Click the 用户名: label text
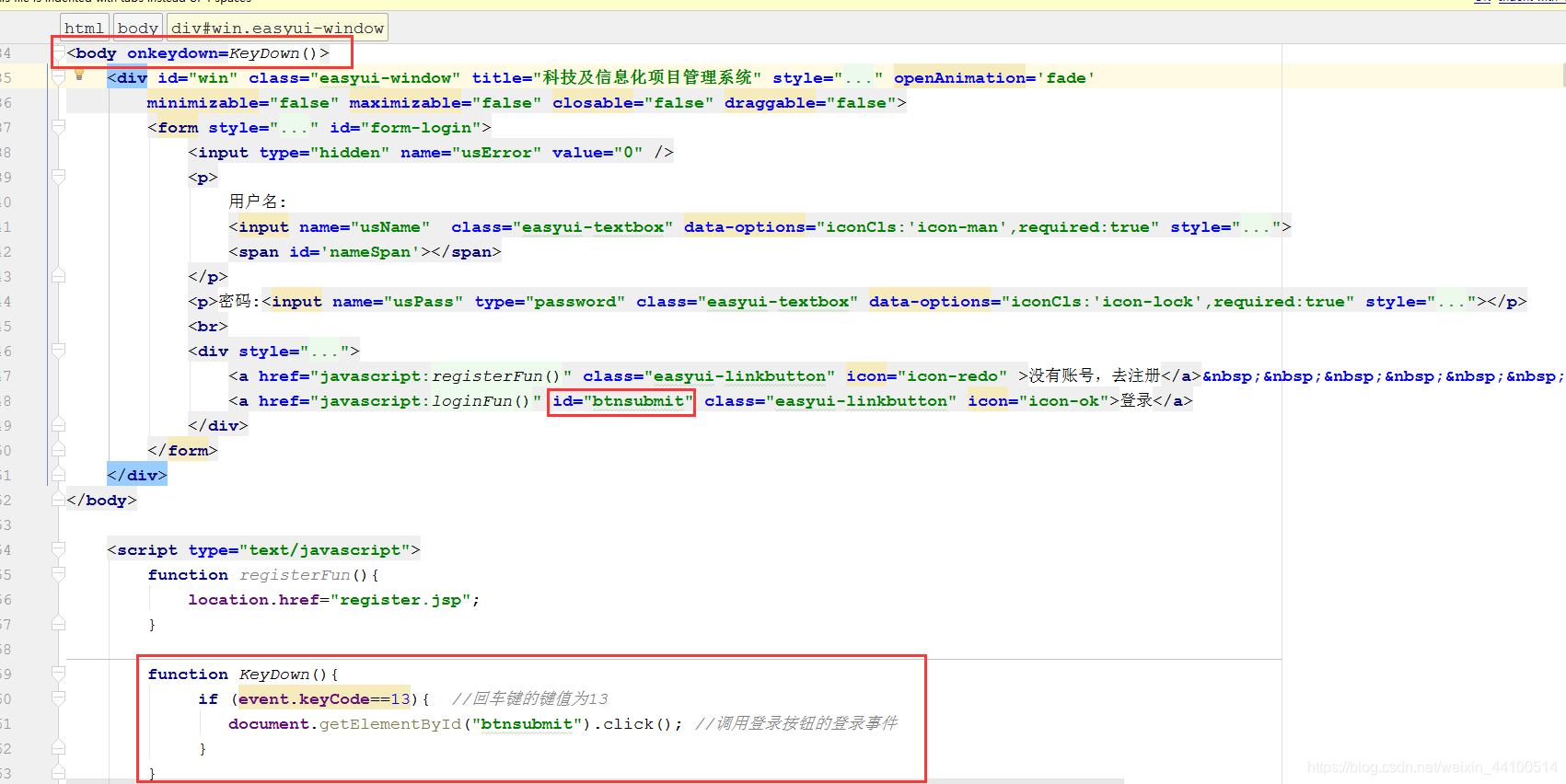 [258, 202]
